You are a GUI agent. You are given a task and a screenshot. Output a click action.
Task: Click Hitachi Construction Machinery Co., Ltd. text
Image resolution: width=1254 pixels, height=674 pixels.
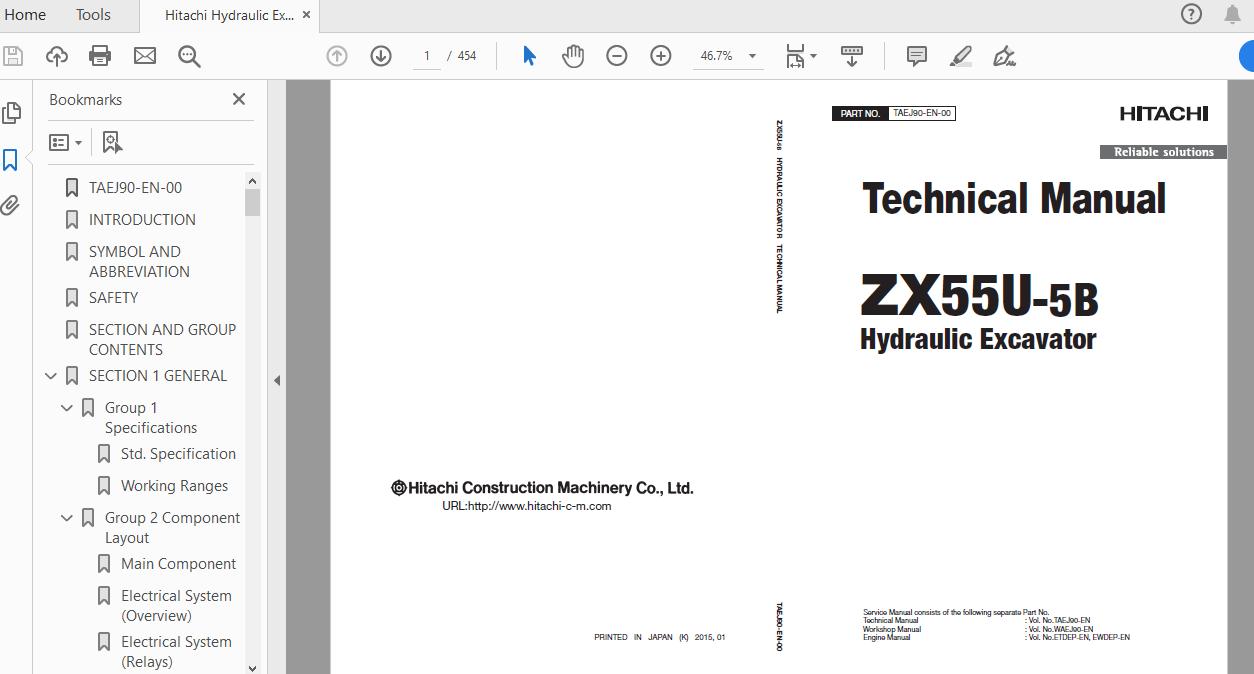pyautogui.click(x=542, y=488)
